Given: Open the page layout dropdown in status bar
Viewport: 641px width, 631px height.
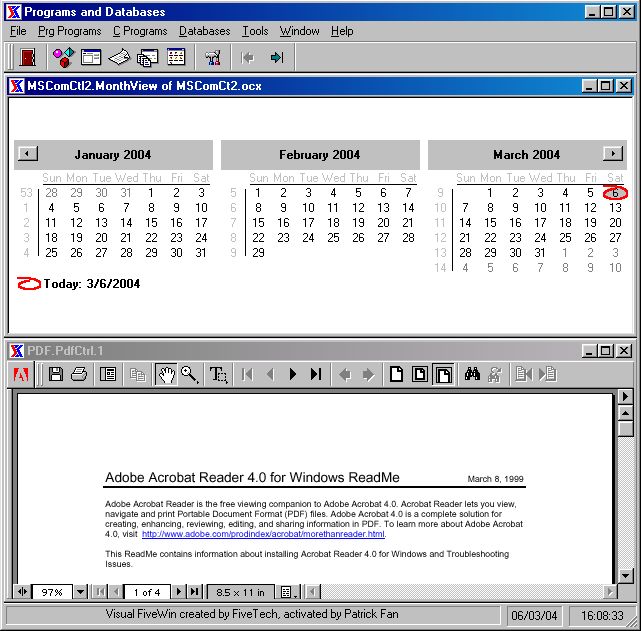Looking at the screenshot, I should (287, 592).
